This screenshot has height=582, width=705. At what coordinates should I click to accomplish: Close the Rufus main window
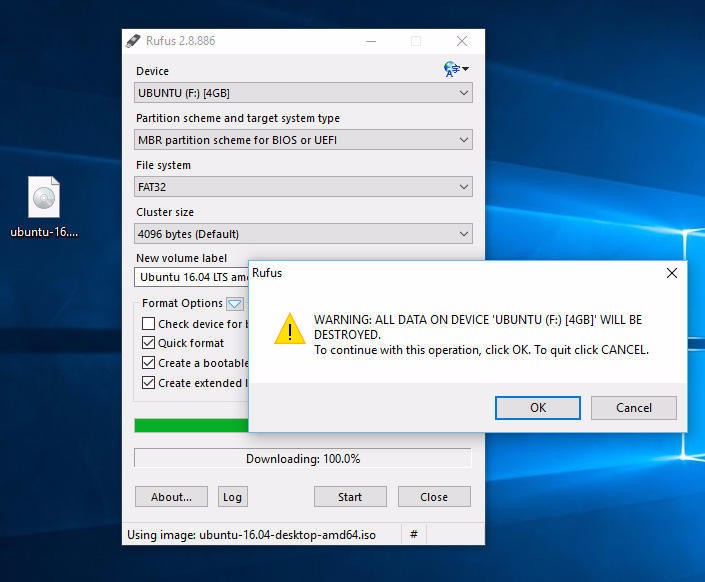point(462,41)
